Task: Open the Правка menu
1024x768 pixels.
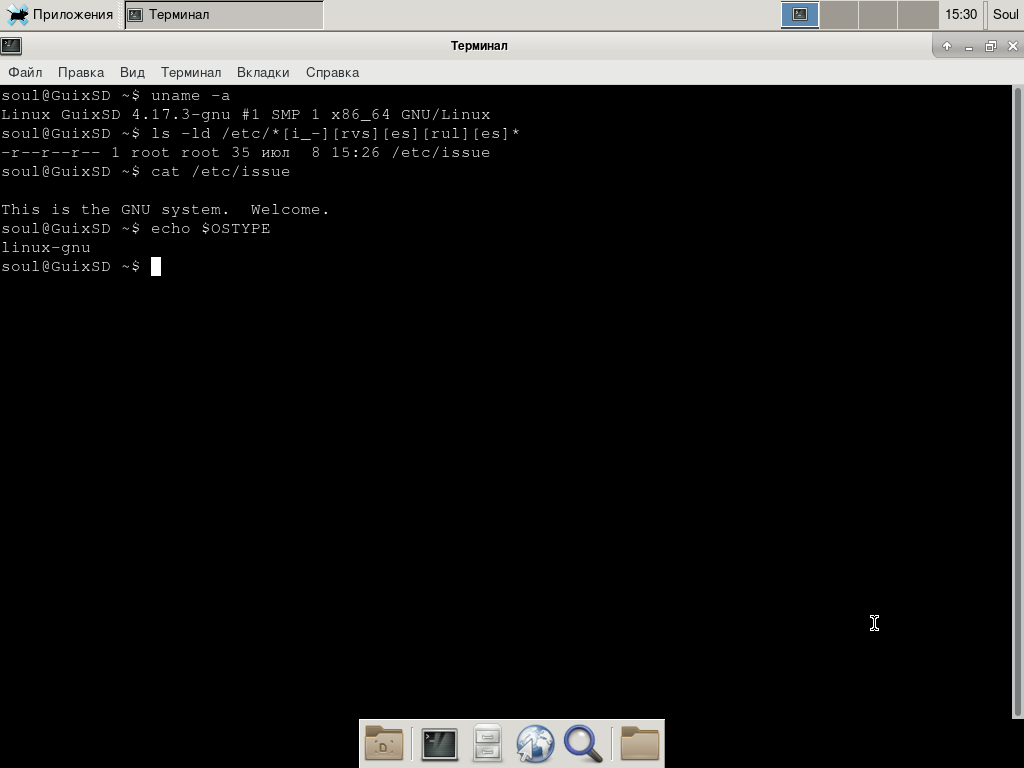Action: tap(81, 72)
